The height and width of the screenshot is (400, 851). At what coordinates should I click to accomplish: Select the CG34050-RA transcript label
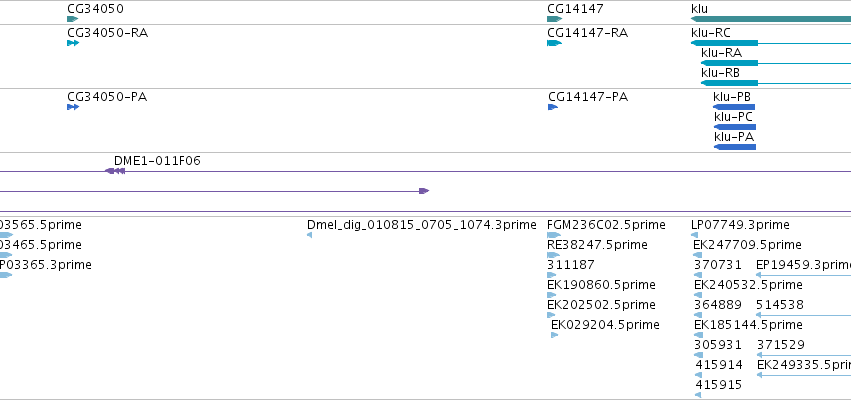[x=107, y=33]
